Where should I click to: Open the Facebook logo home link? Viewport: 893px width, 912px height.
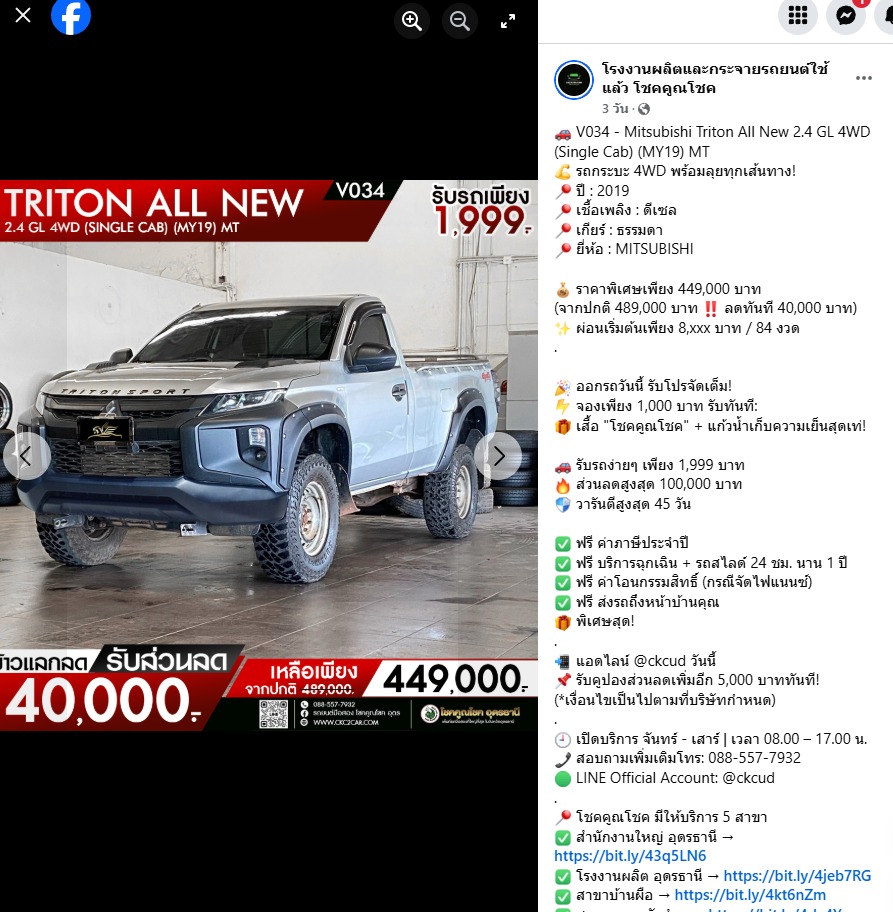point(71,16)
